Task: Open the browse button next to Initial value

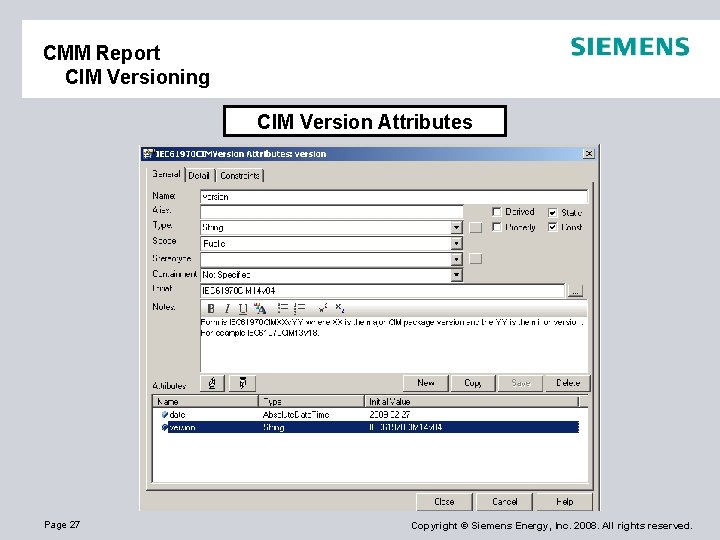Action: (x=575, y=291)
